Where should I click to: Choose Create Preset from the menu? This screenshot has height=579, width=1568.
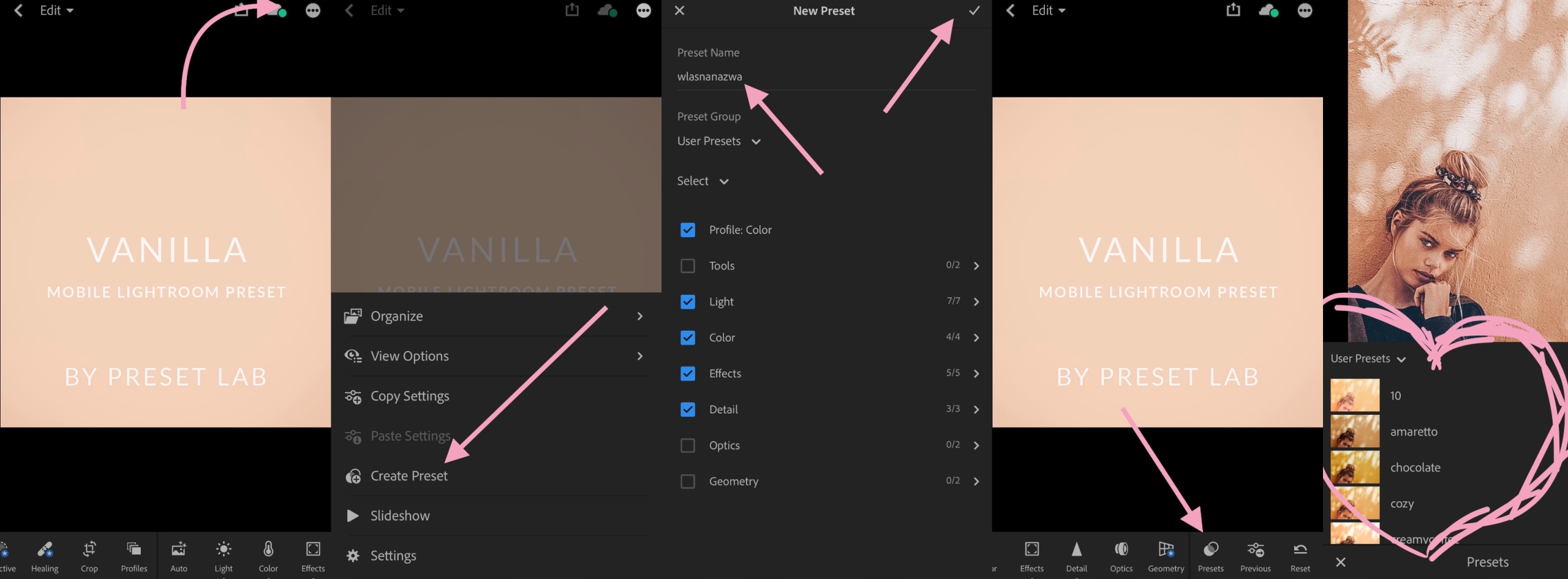[x=409, y=475]
